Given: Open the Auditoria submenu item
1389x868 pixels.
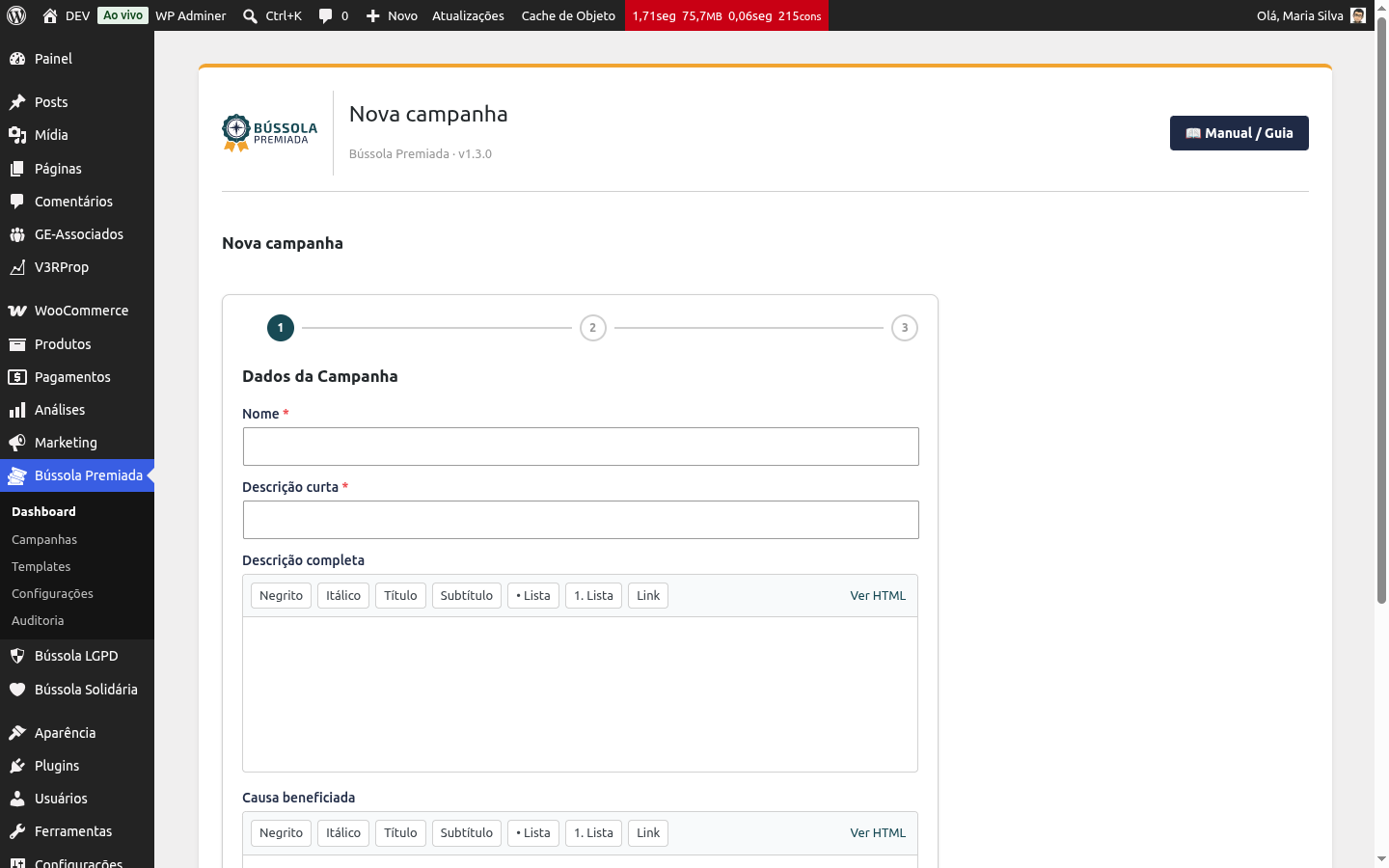Looking at the screenshot, I should pos(38,621).
